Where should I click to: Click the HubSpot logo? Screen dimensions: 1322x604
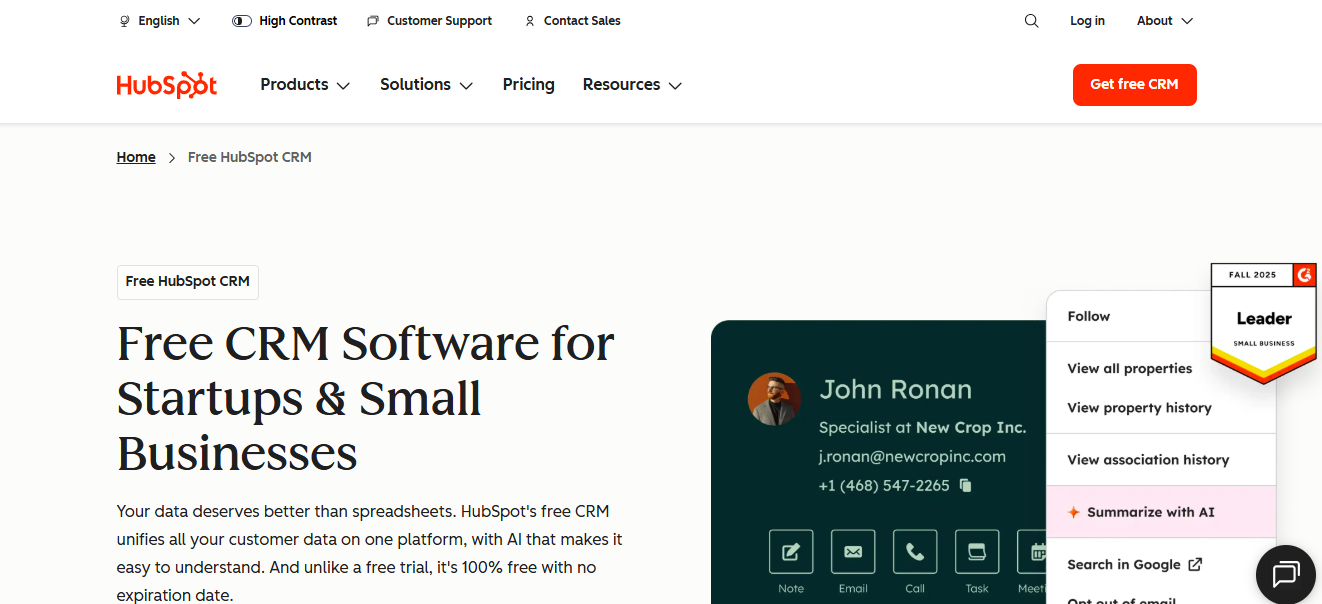point(166,84)
